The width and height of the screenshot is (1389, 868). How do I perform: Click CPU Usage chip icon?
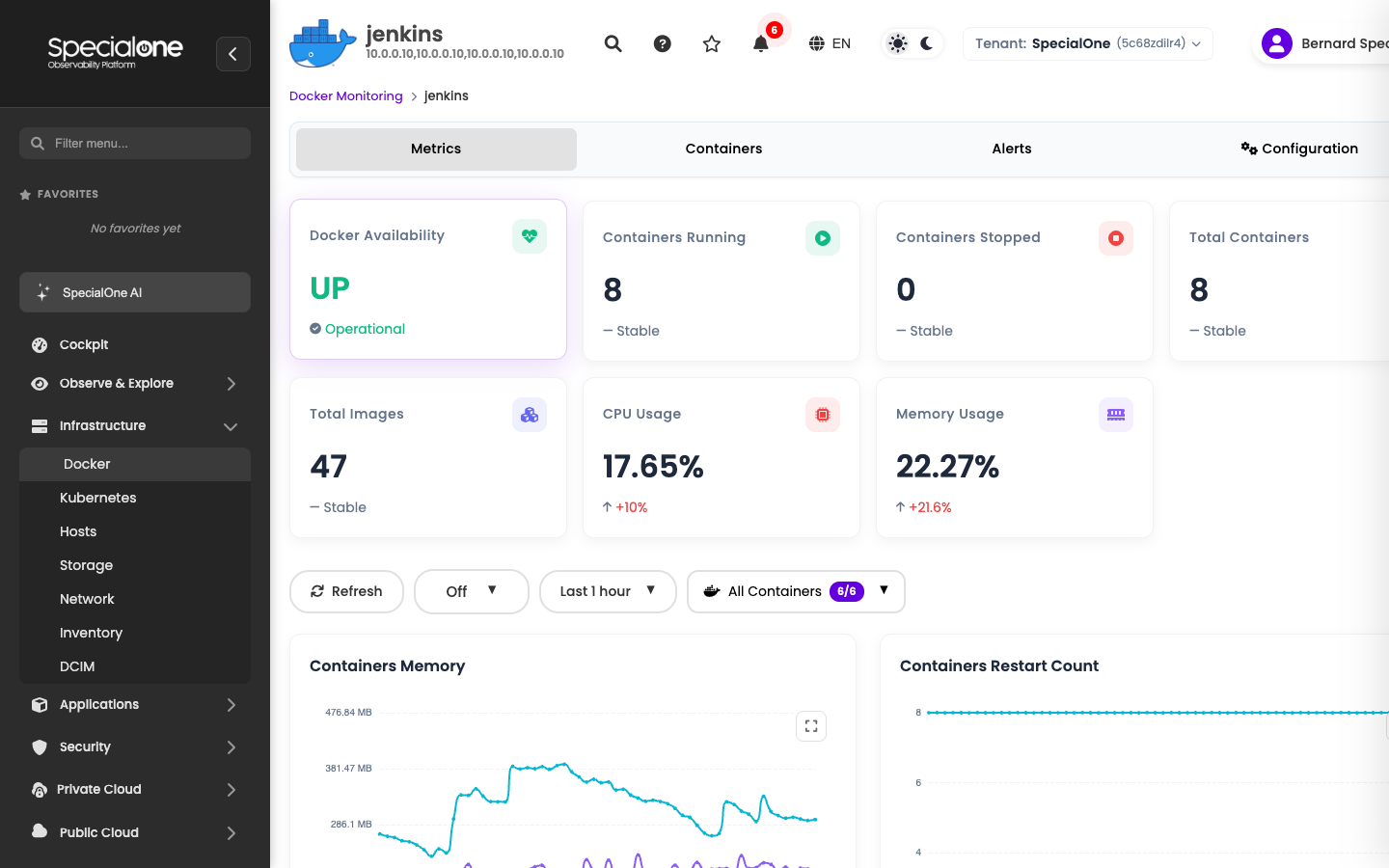point(823,415)
